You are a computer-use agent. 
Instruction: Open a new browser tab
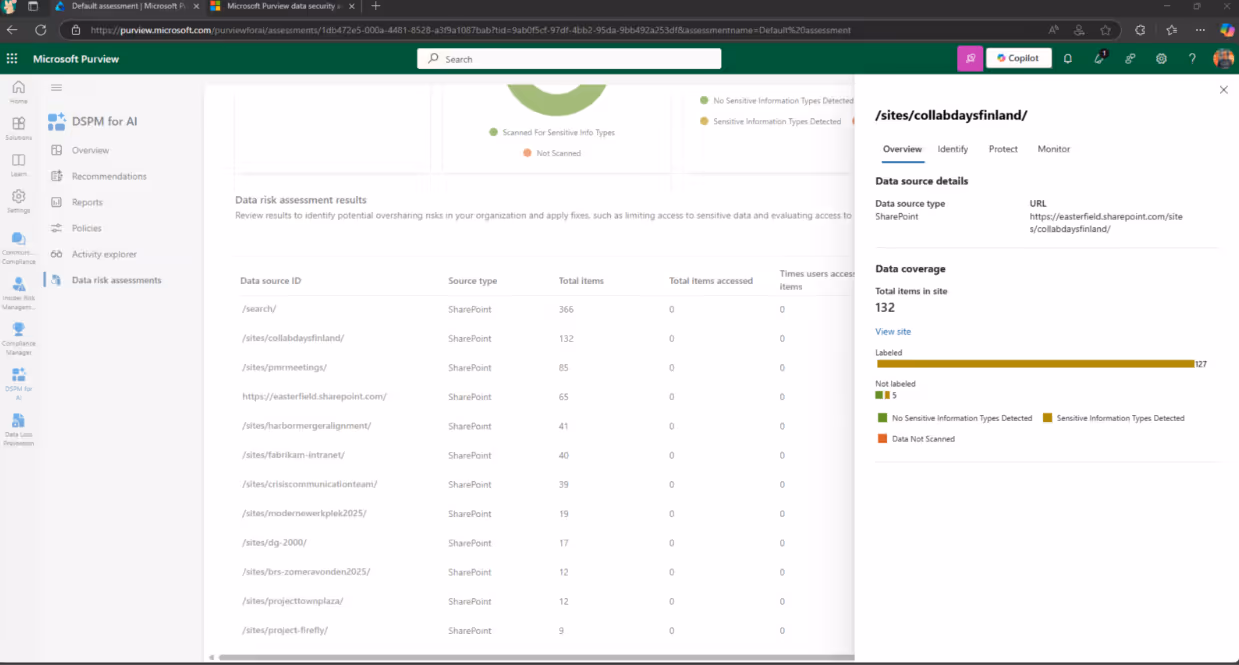click(376, 6)
